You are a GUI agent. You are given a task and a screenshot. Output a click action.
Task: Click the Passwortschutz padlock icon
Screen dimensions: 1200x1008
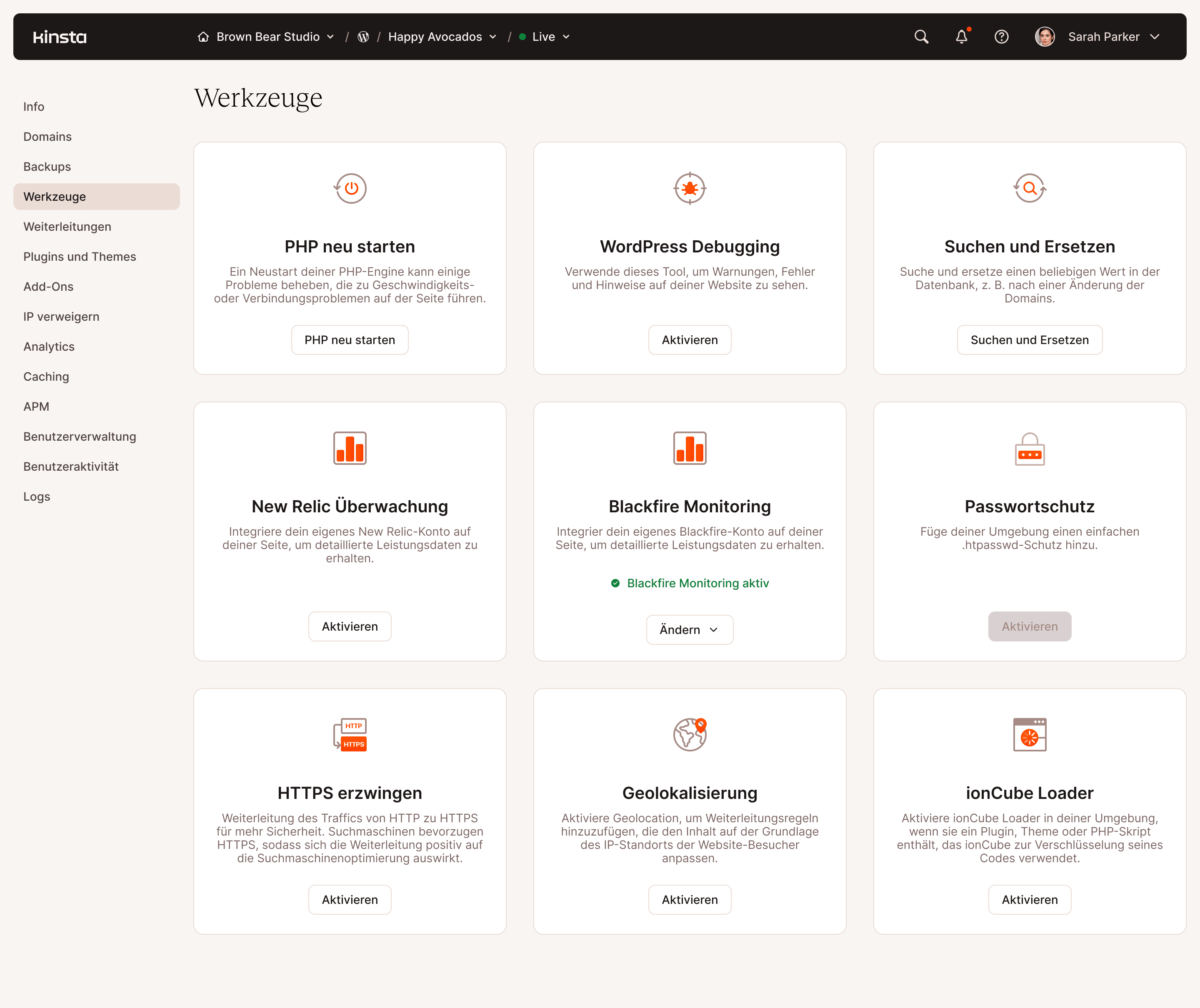(1029, 449)
